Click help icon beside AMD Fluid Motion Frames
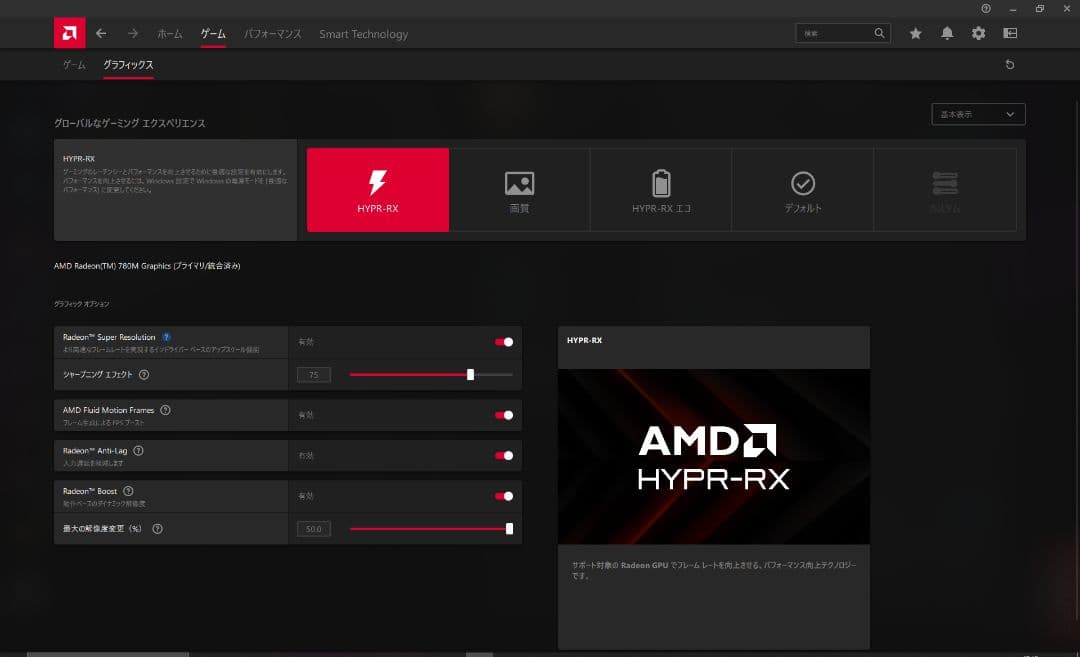The height and width of the screenshot is (657, 1080). pyautogui.click(x=165, y=410)
